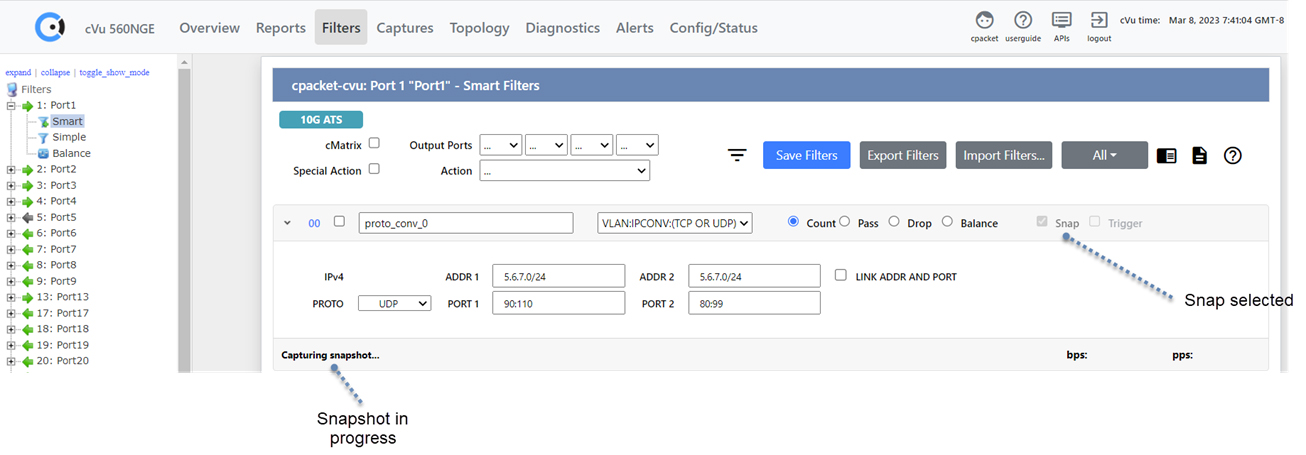1306x455 pixels.
Task: Click the green arrow icon beside Port20
Action: tap(28, 361)
